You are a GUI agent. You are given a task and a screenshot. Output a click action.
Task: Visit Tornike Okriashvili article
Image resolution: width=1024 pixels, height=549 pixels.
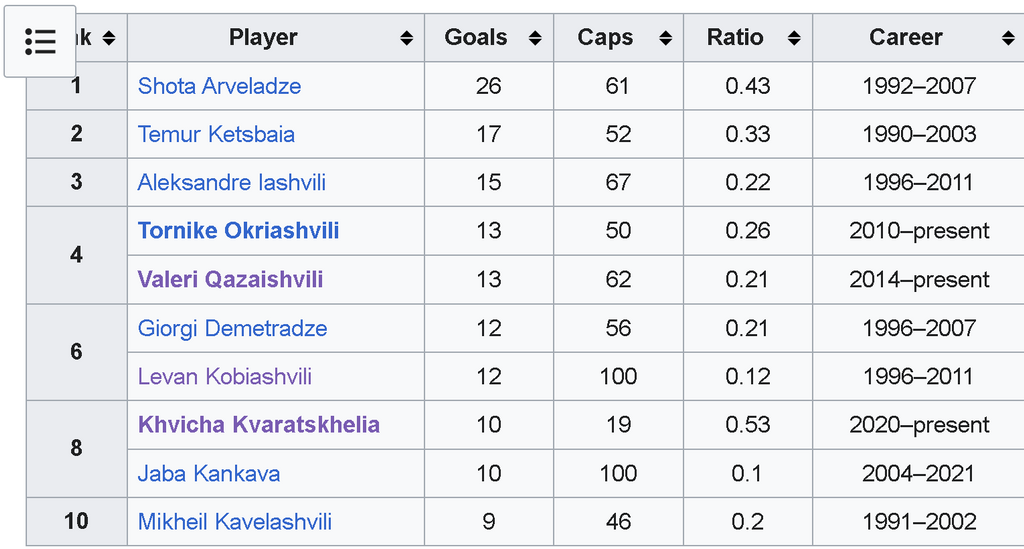[238, 231]
